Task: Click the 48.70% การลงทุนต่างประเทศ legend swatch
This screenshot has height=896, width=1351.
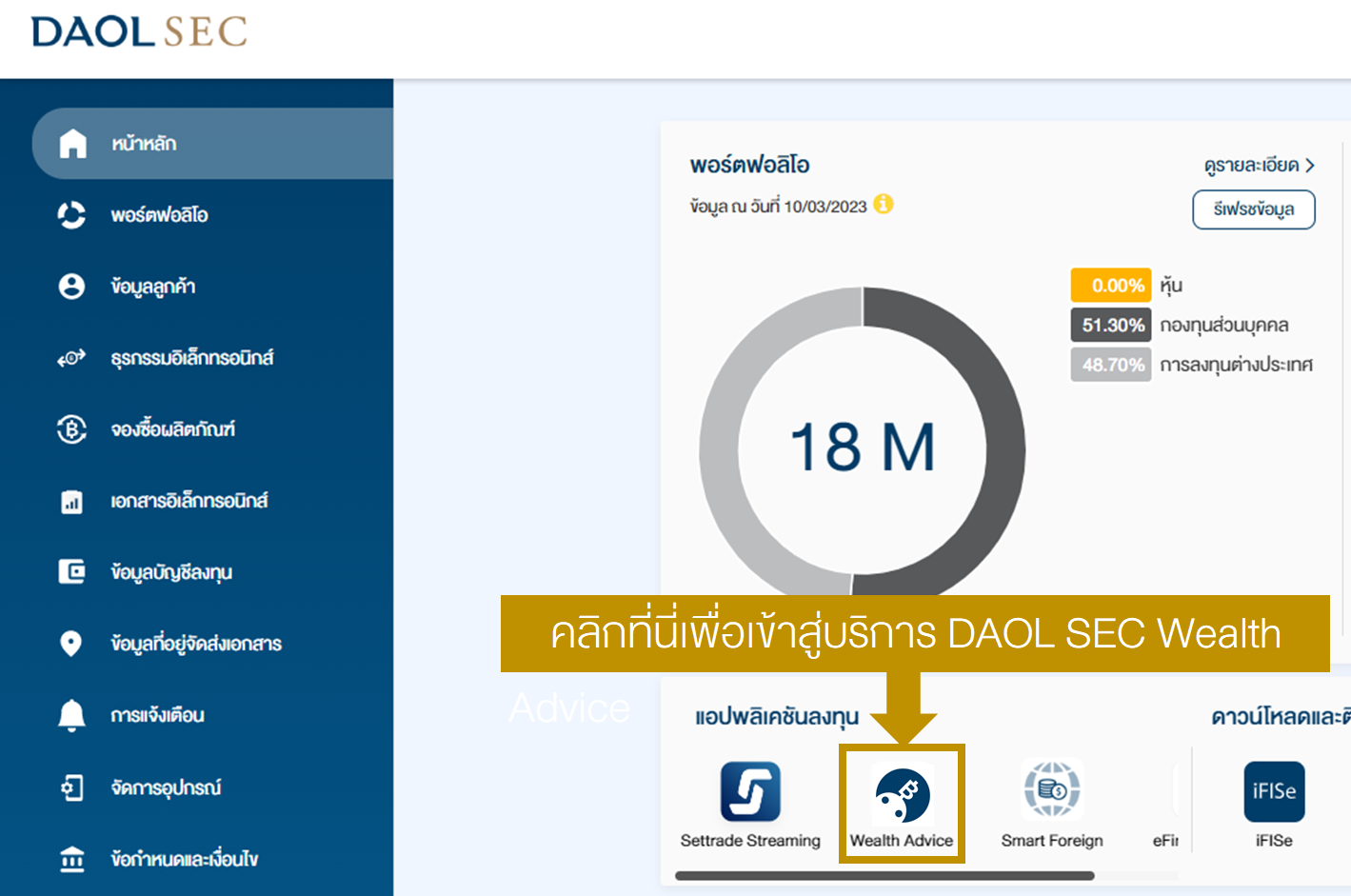Action: tap(1111, 365)
